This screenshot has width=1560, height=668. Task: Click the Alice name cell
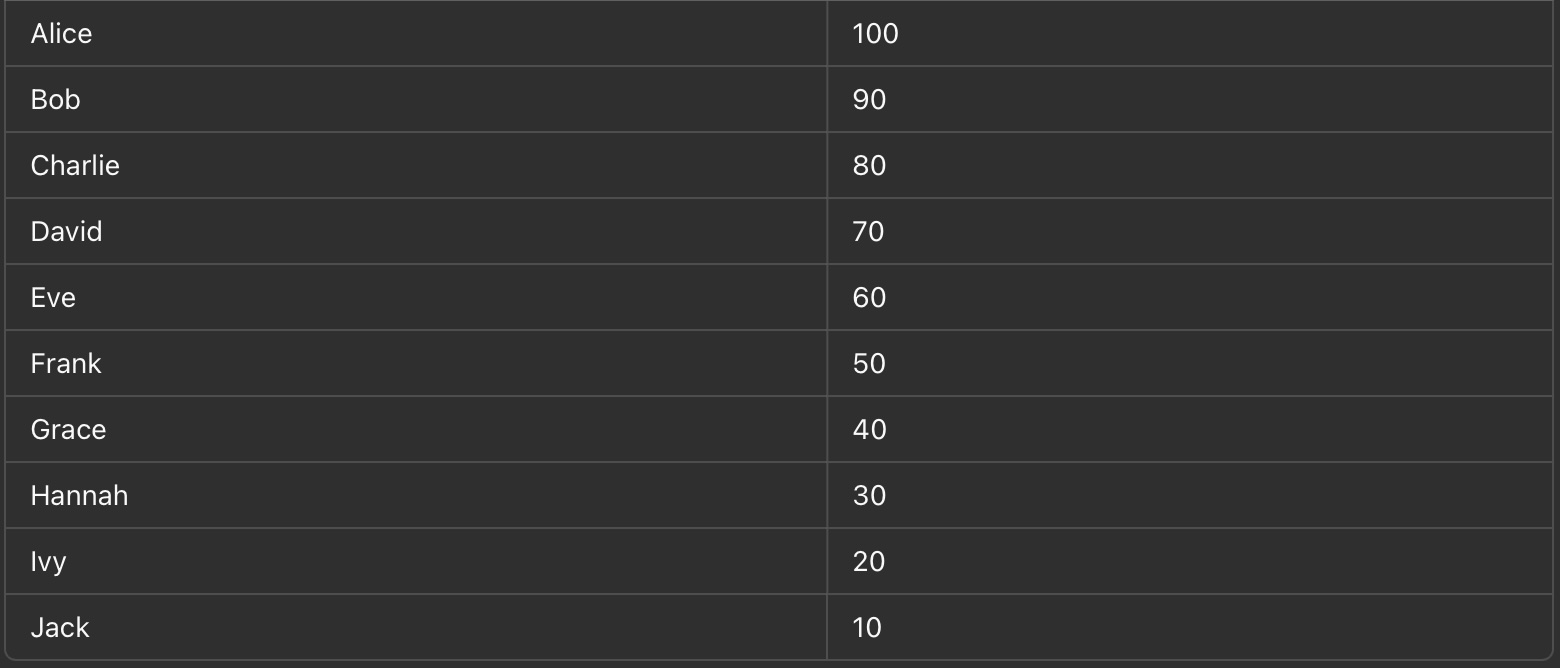[62, 34]
